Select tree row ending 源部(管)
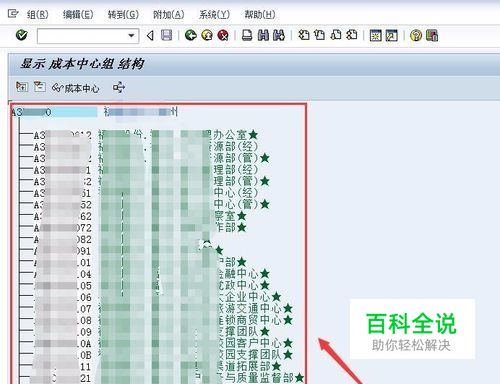This screenshot has height=384, width=500. click(x=152, y=158)
